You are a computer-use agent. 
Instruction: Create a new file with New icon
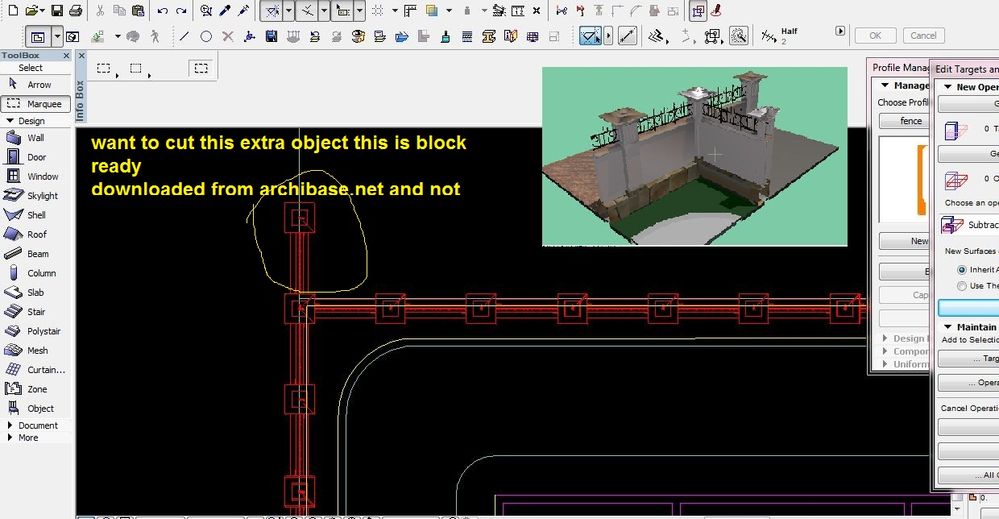(13, 11)
